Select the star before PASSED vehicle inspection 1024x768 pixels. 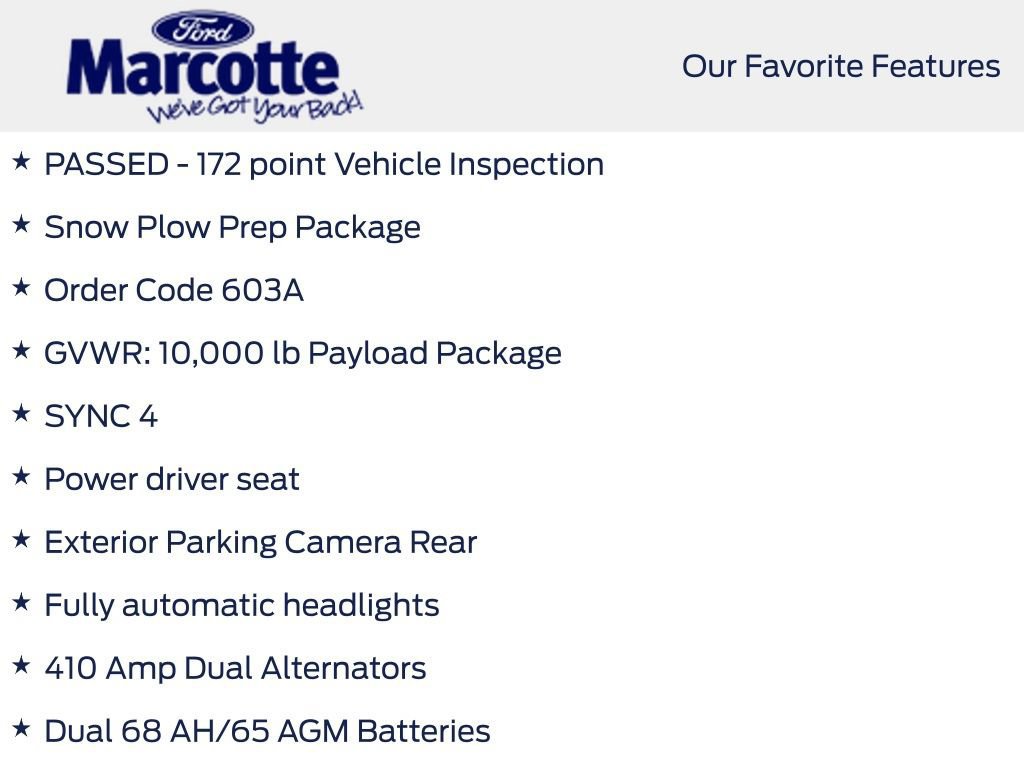click(21, 162)
